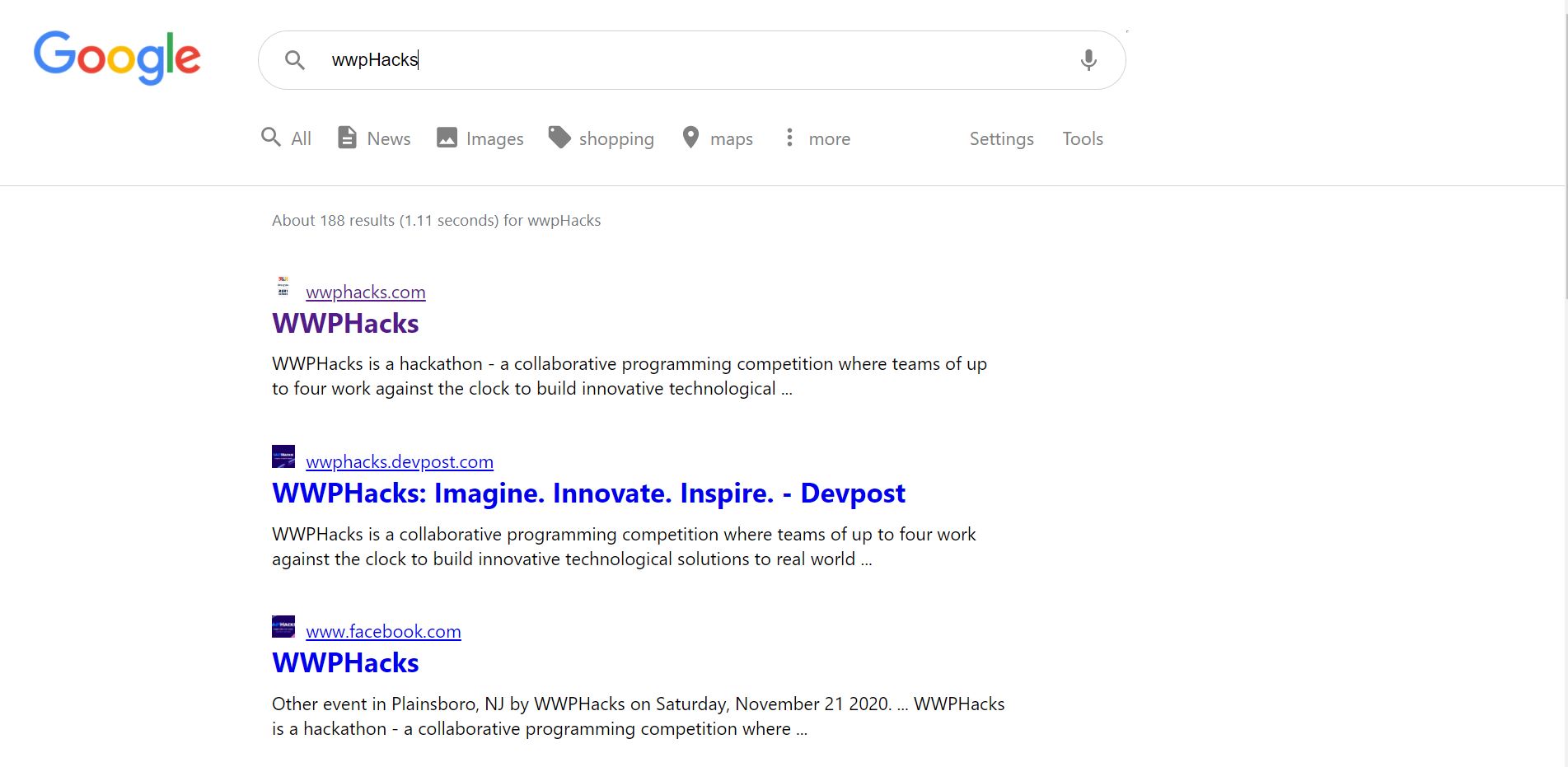Open the WWPHacks Facebook result title

pos(345,662)
